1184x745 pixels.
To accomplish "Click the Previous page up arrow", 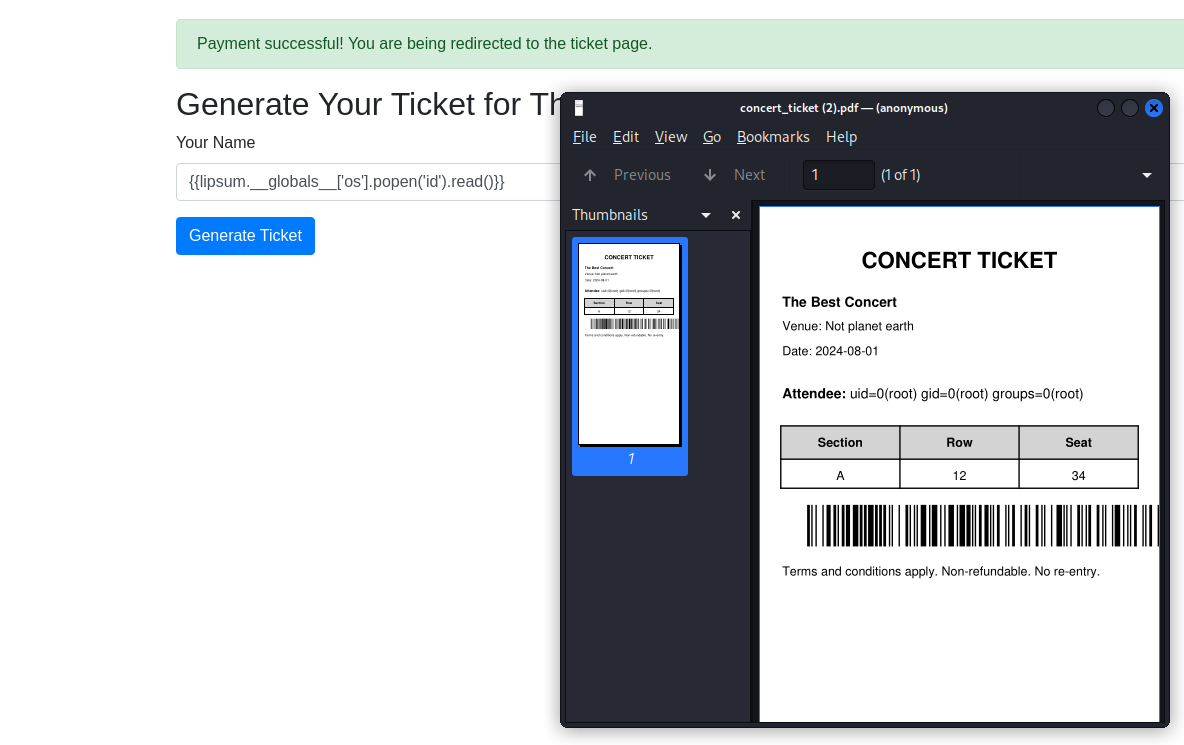I will coord(590,175).
